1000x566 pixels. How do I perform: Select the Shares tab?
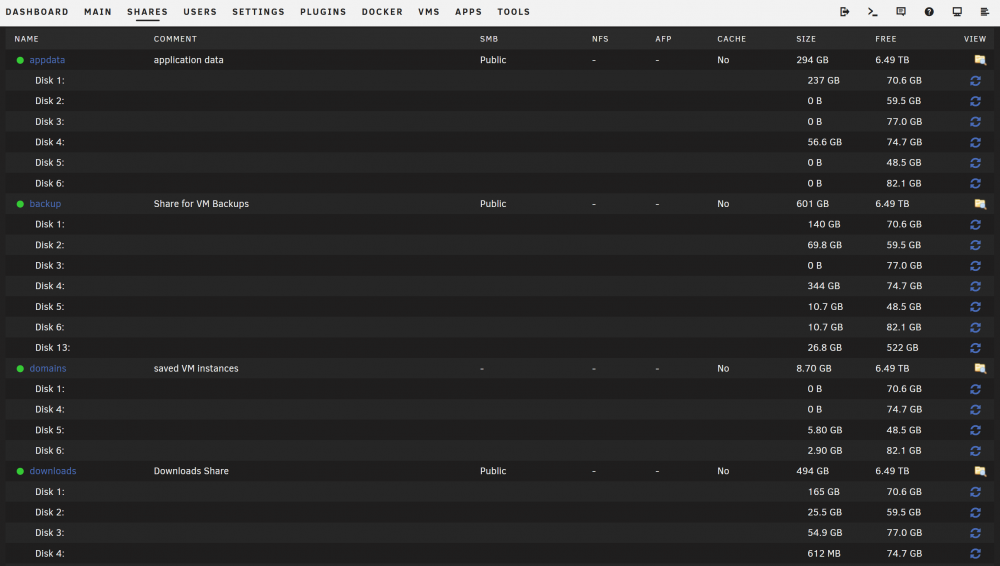click(147, 11)
